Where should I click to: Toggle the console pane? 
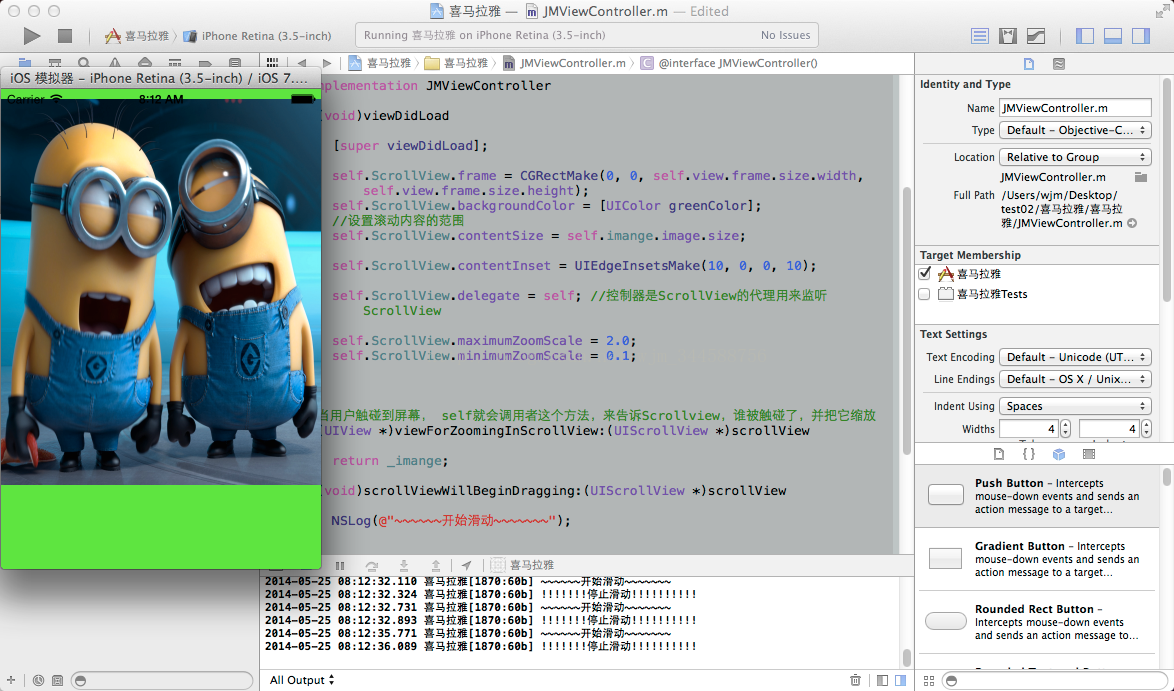point(901,680)
